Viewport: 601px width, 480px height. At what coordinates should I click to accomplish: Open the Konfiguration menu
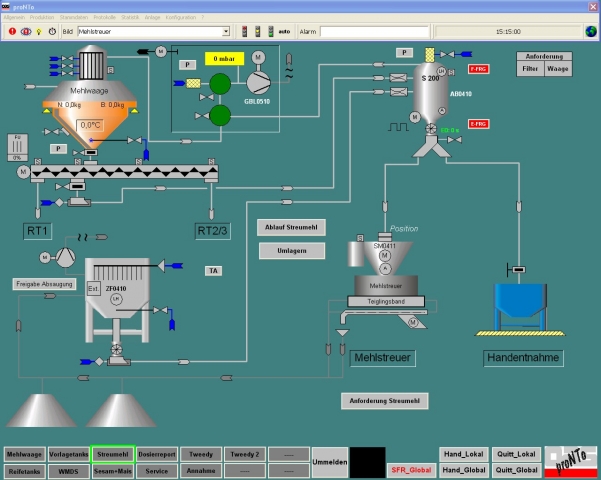coord(181,17)
